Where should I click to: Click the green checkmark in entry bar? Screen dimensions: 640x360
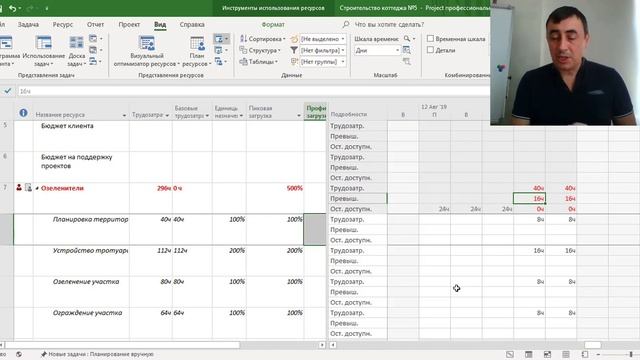tap(7, 91)
